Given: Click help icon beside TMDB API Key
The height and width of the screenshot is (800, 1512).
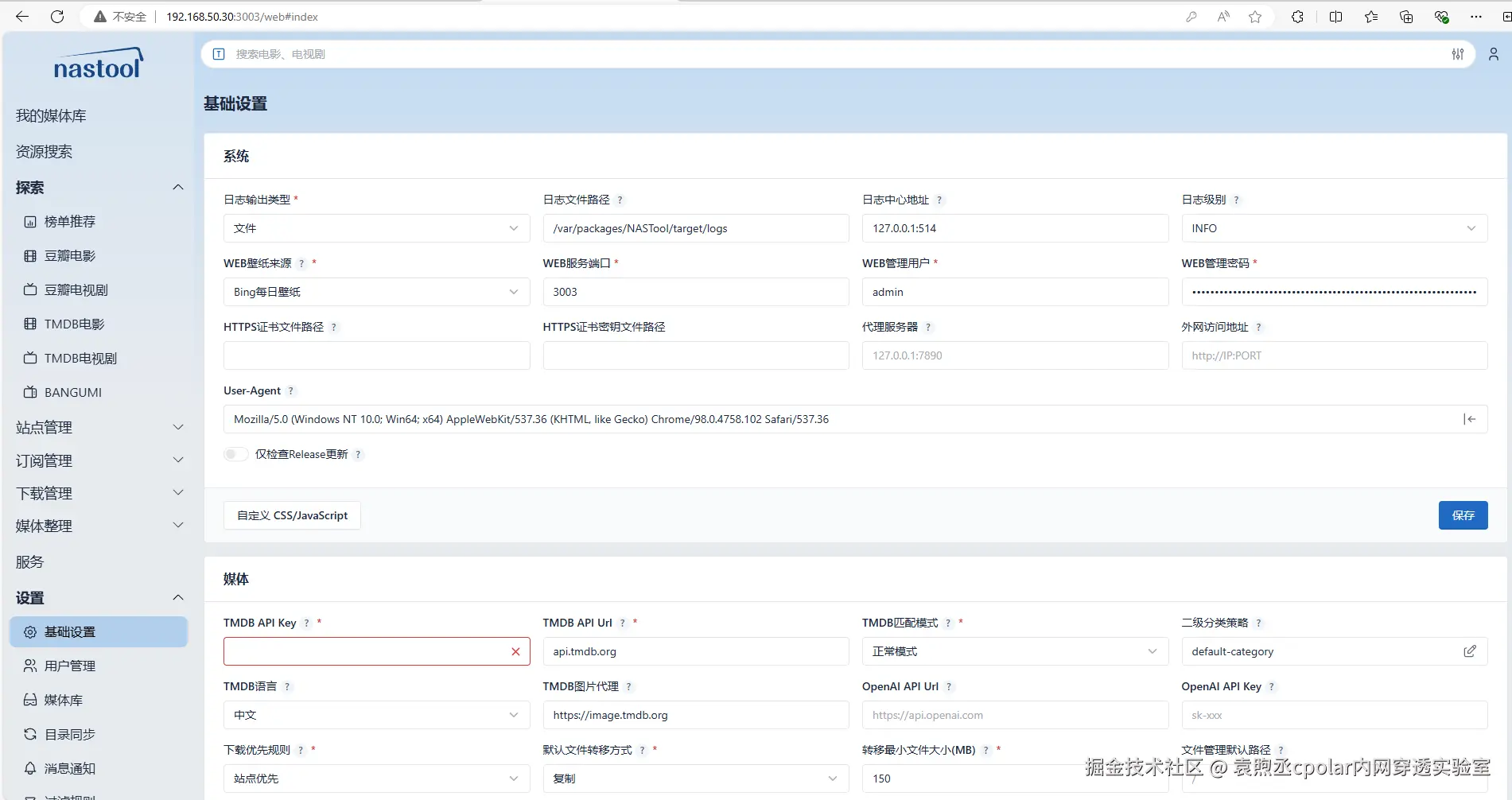Looking at the screenshot, I should 306,623.
